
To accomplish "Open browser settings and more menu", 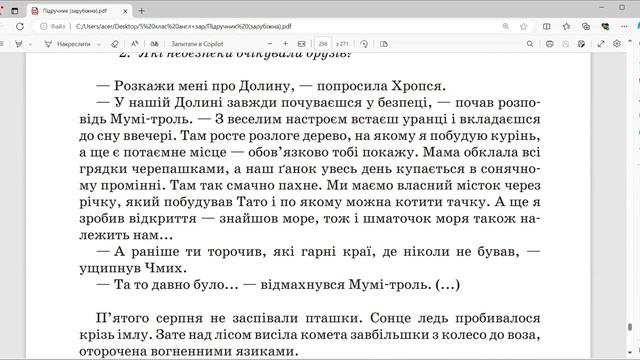I will click(x=624, y=26).
